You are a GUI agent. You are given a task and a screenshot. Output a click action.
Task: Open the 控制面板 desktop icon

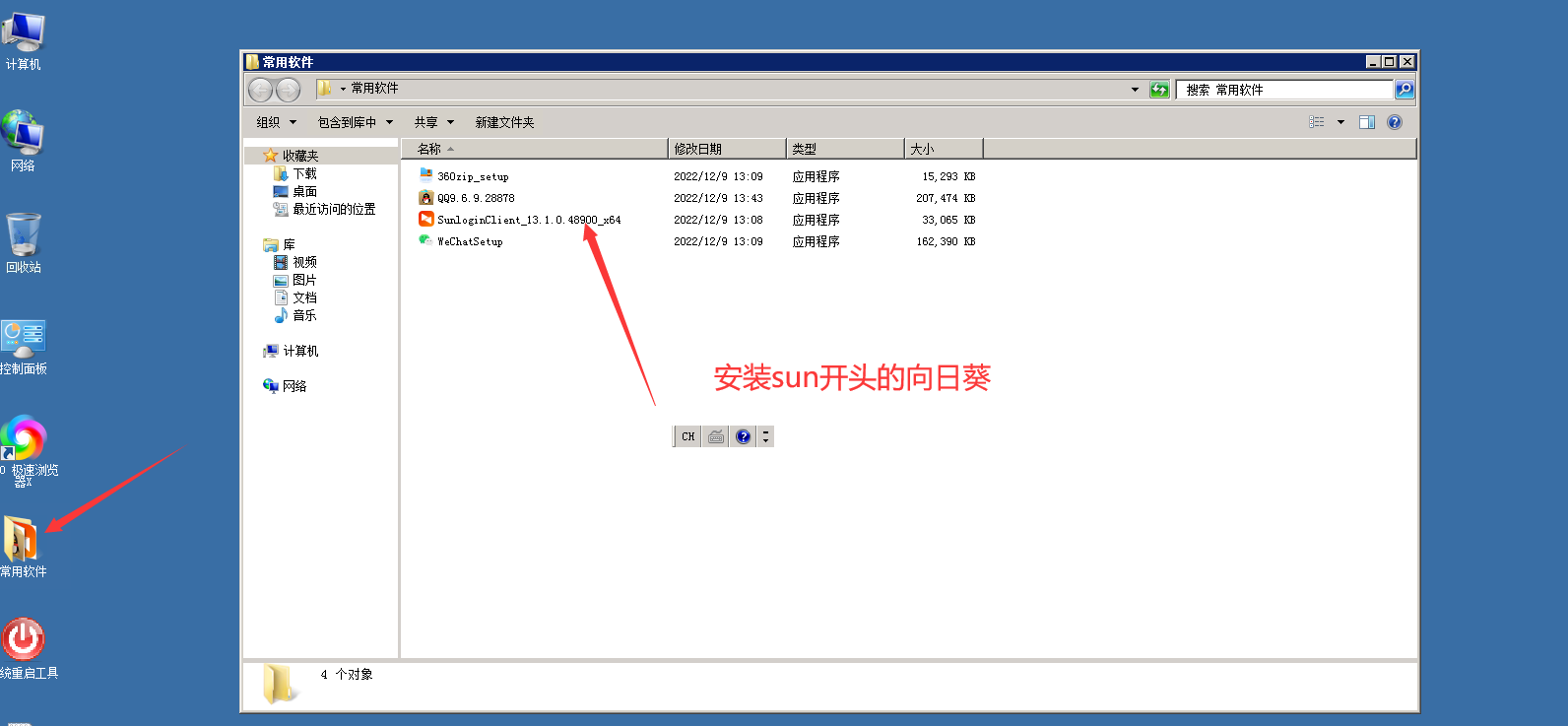click(x=23, y=347)
